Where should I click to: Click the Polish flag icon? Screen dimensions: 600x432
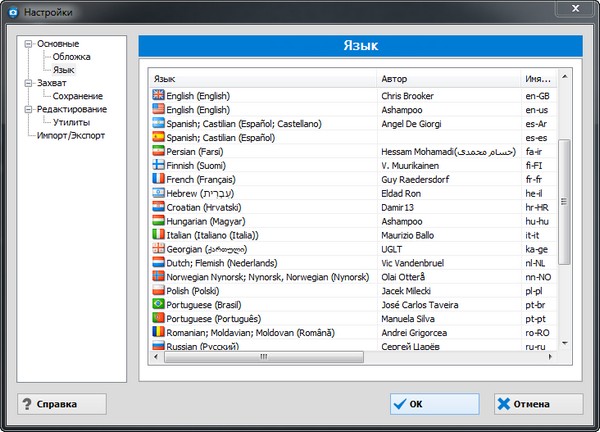pyautogui.click(x=157, y=289)
